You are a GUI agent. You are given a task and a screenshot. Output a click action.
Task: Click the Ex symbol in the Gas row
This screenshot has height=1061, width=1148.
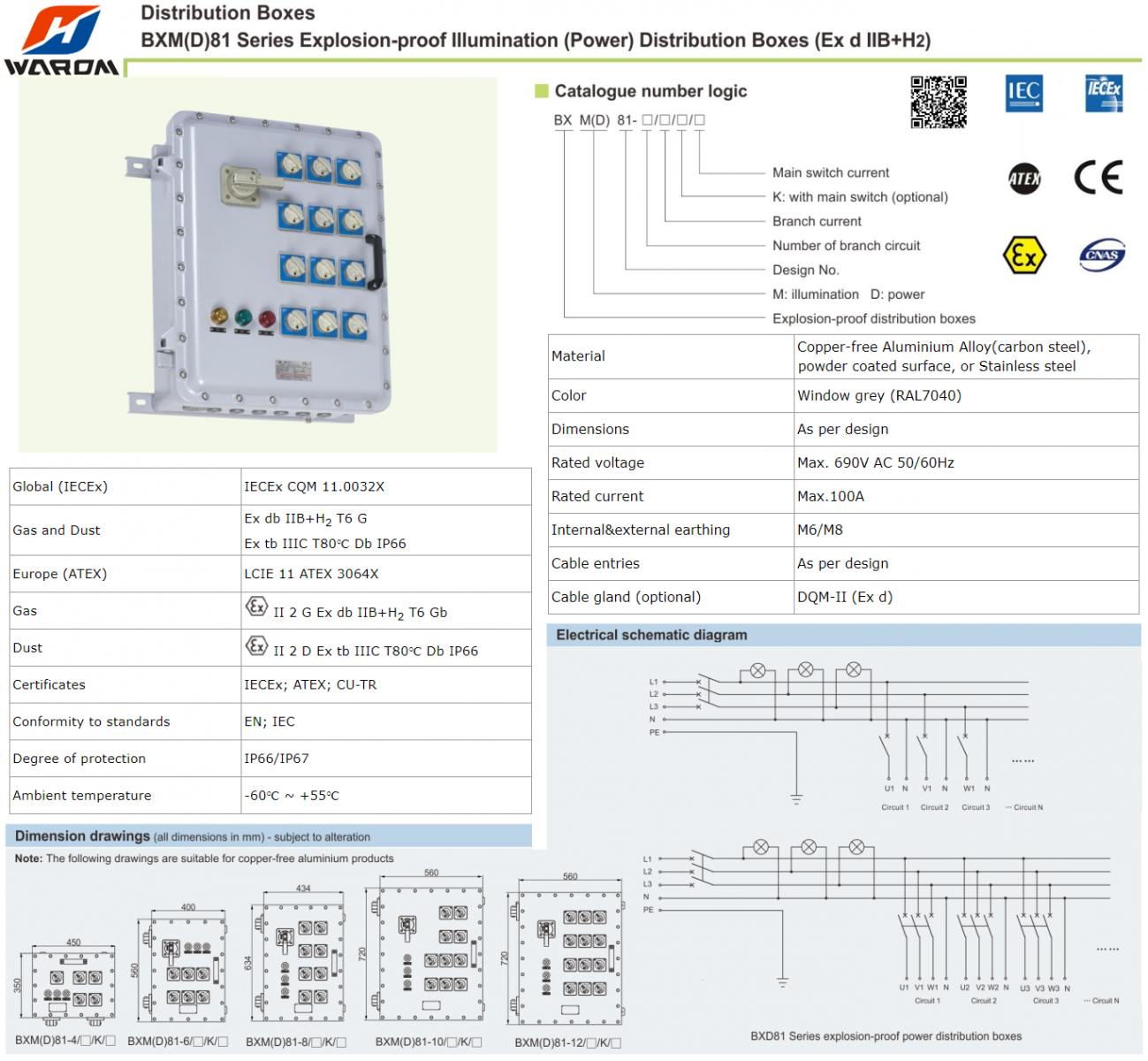point(256,607)
